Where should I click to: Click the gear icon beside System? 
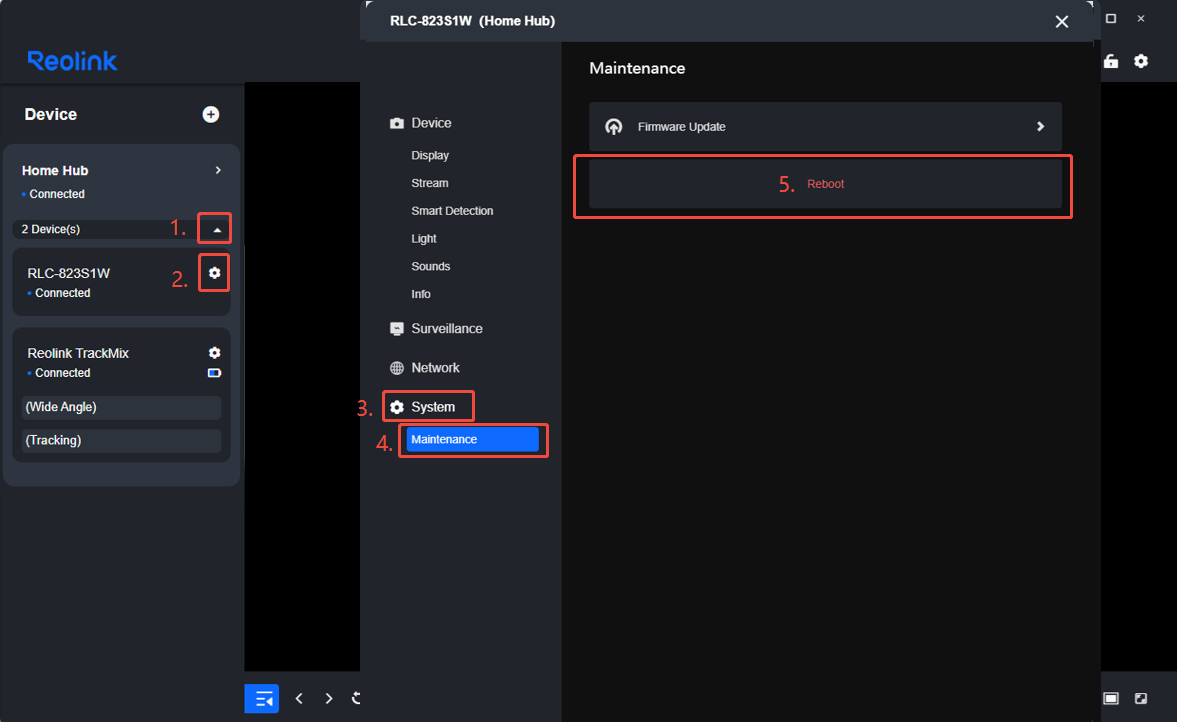pyautogui.click(x=397, y=407)
